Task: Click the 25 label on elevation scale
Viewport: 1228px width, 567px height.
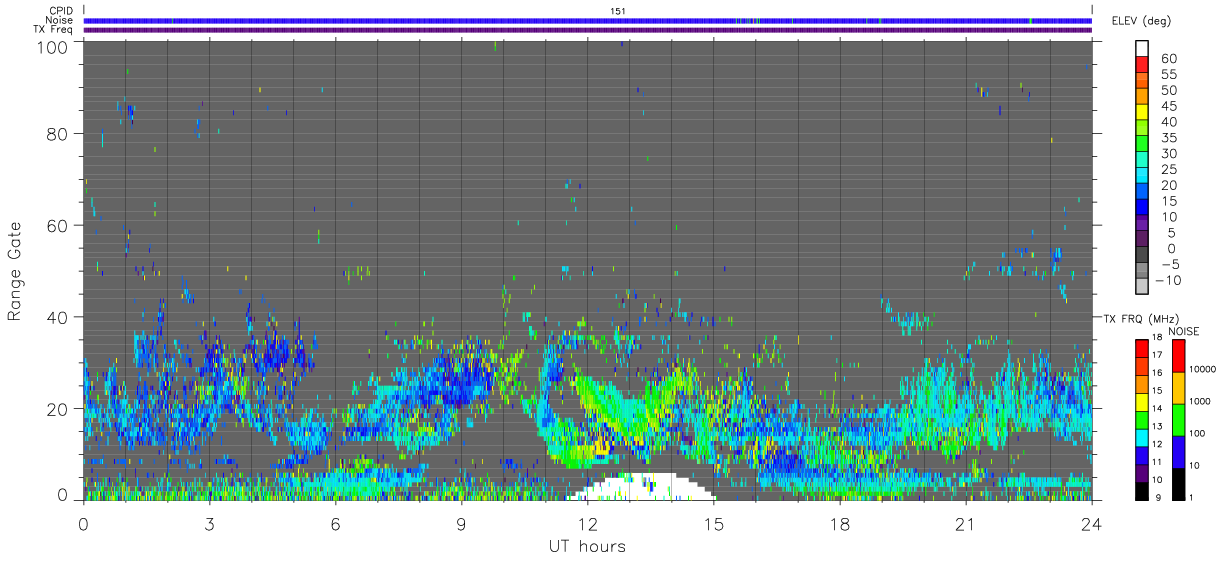Action: [1169, 169]
